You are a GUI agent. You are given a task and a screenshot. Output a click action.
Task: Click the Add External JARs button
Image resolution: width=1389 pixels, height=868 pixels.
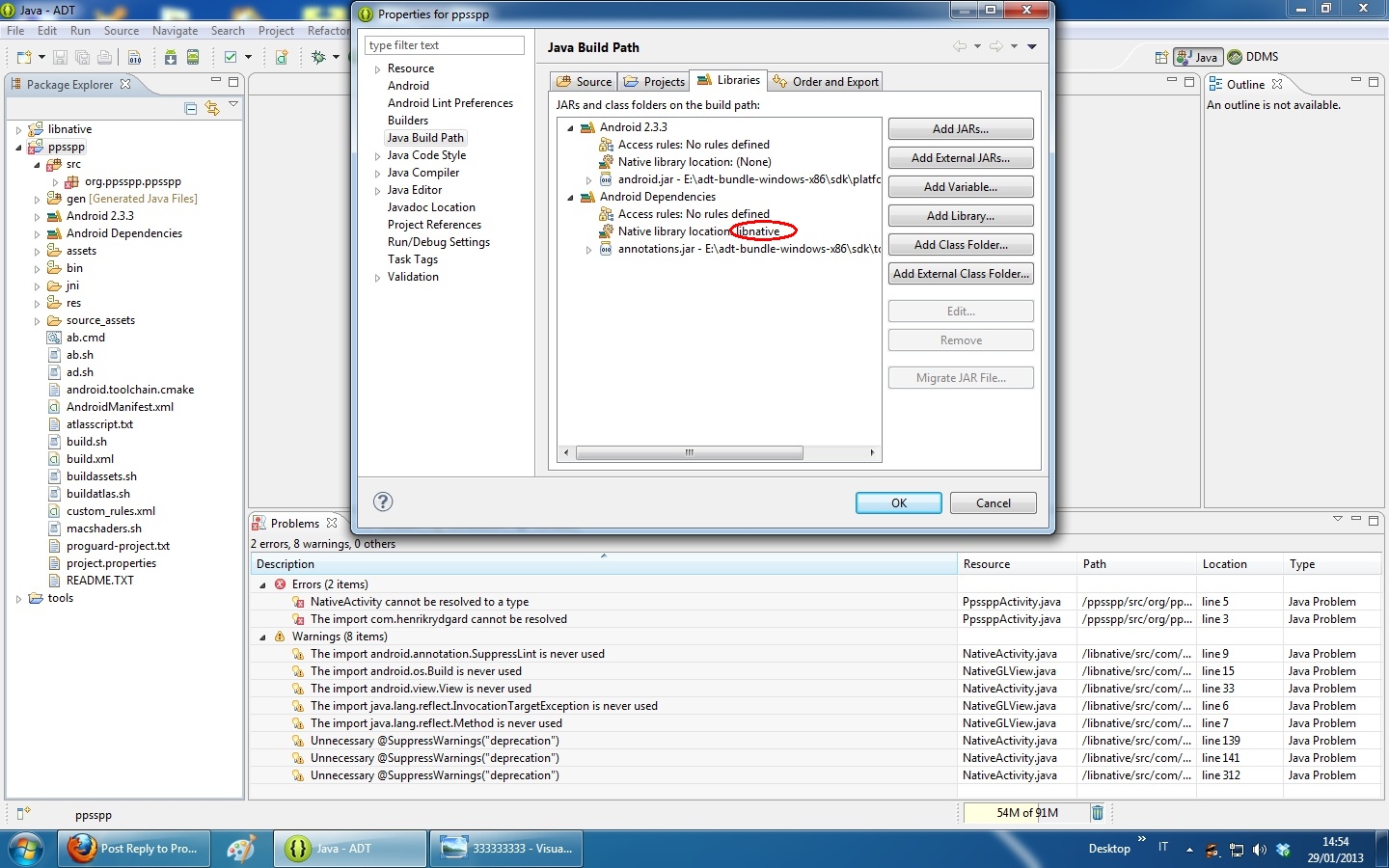point(960,158)
